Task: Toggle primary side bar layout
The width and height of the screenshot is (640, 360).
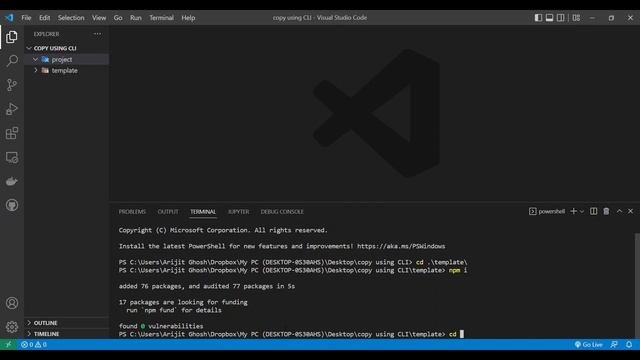Action: pos(538,18)
